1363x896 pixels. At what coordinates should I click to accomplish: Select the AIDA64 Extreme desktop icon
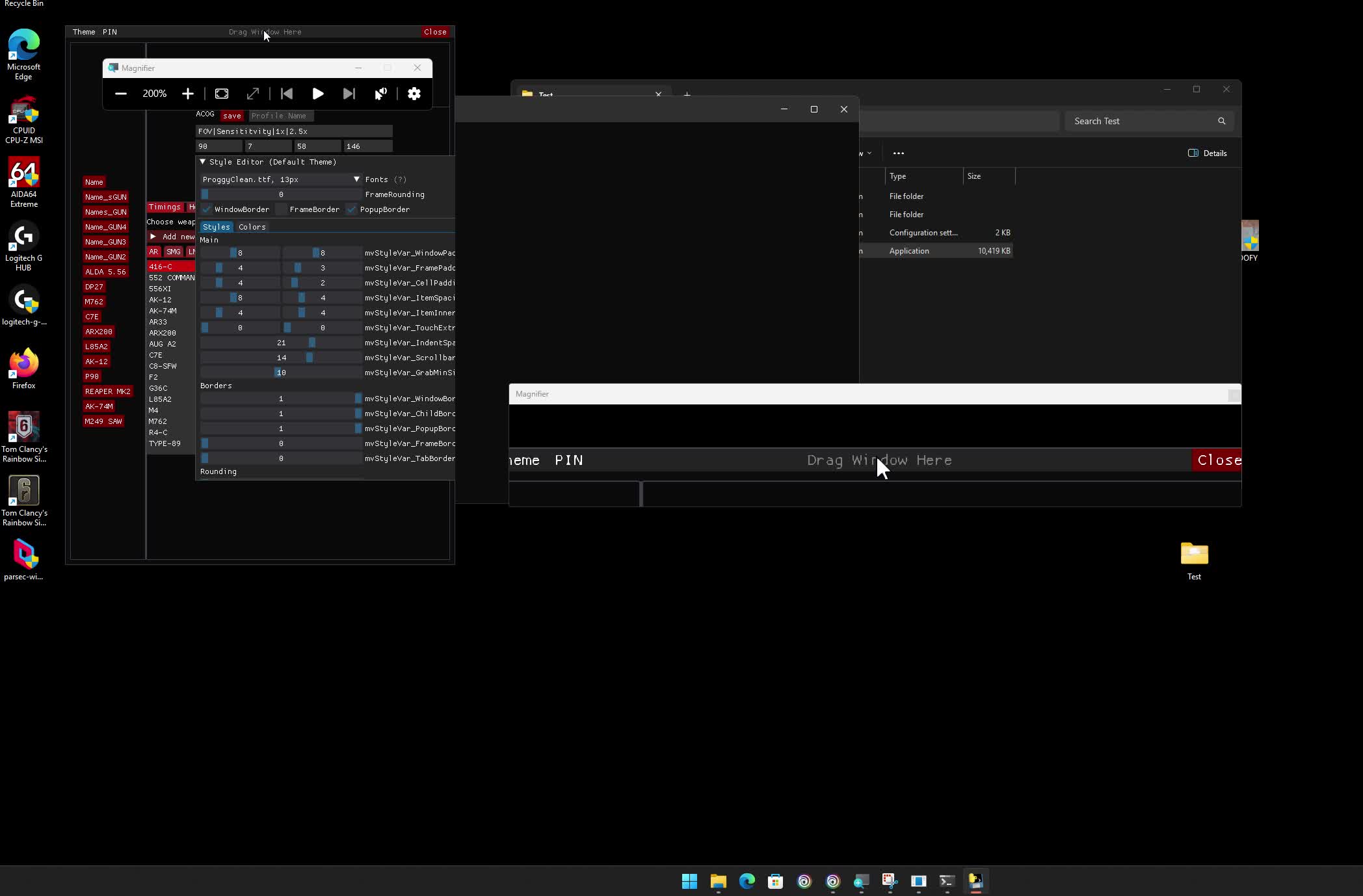click(x=23, y=182)
